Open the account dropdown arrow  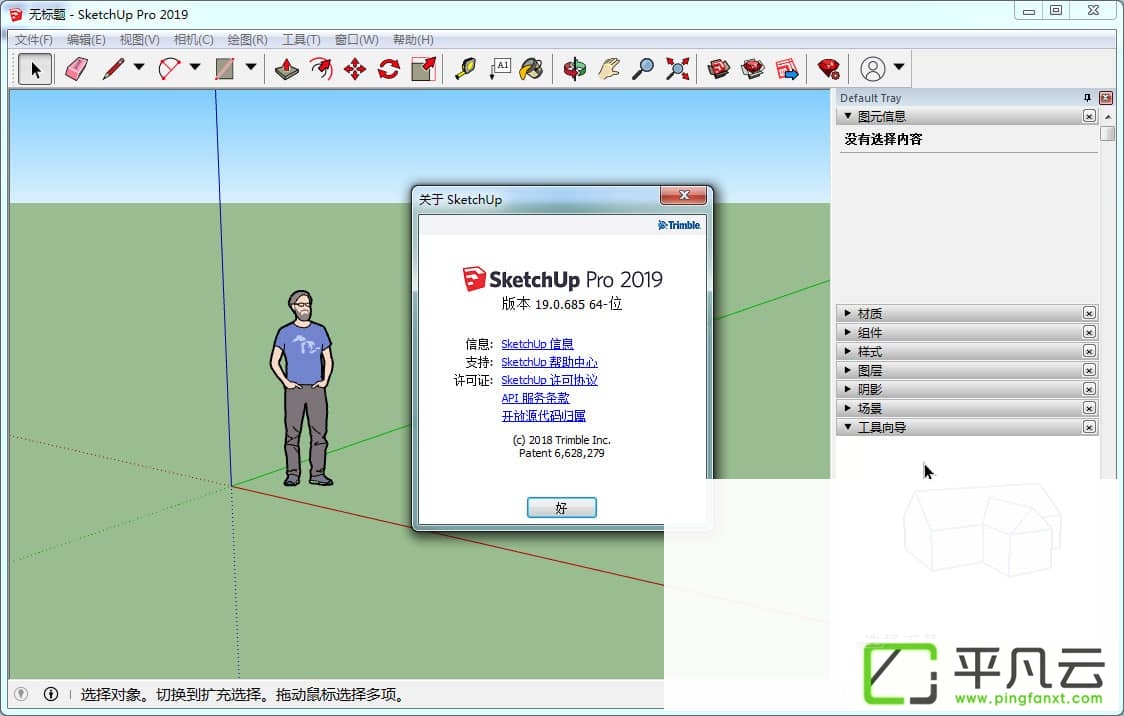pyautogui.click(x=899, y=67)
